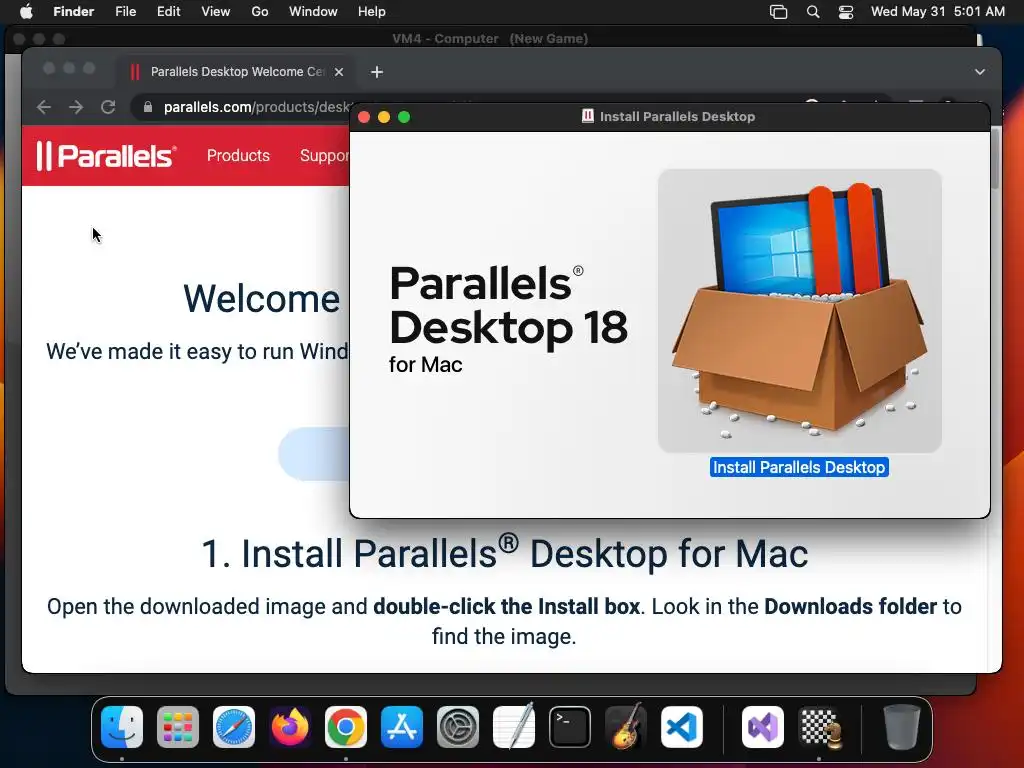Open GarageBand in the dock

(626, 727)
